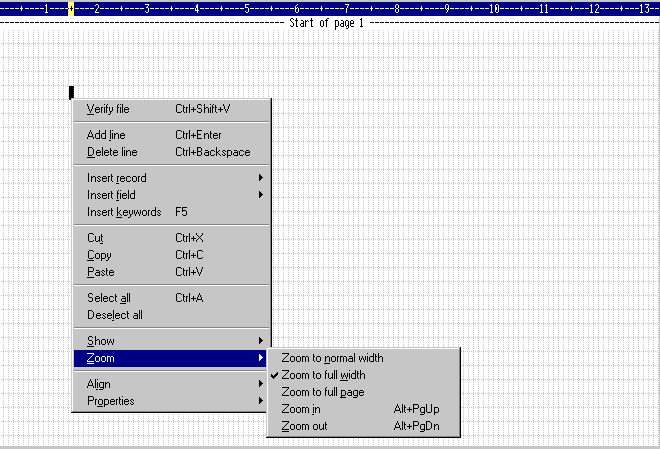This screenshot has width=660, height=449.
Task: Click Zoom in submenu entry
Action: (x=301, y=409)
